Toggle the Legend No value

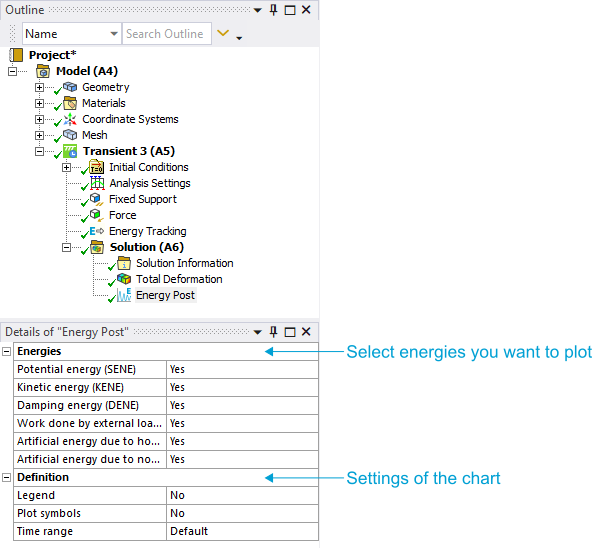point(242,495)
